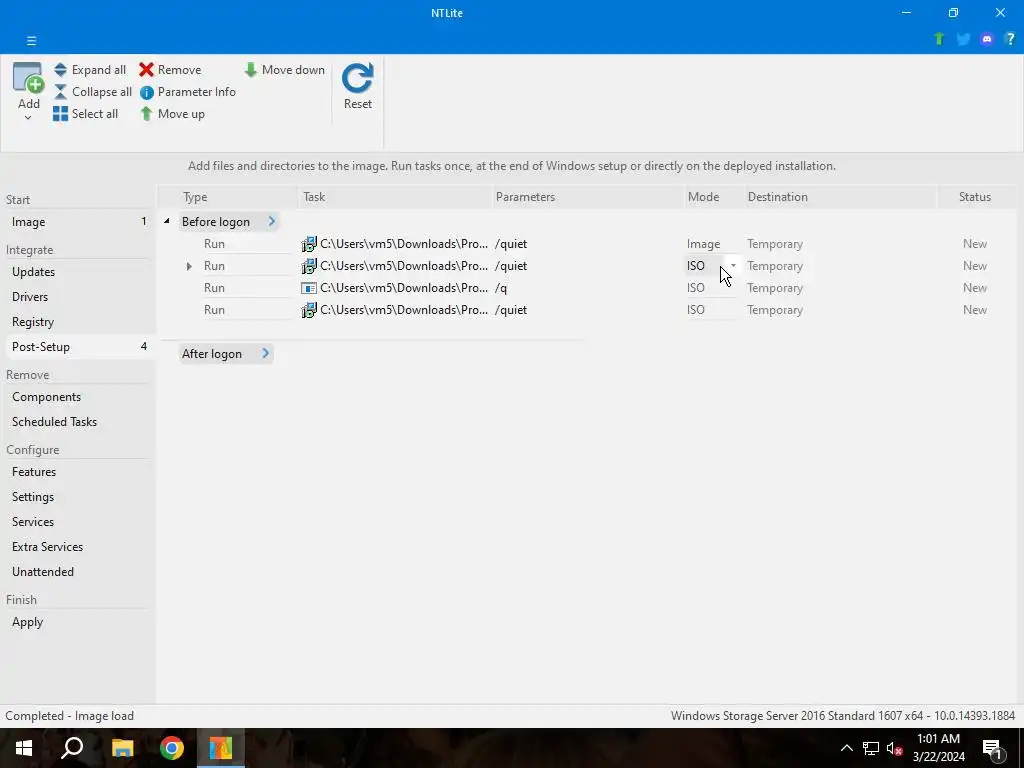Move the selected item down
Image resolution: width=1024 pixels, height=768 pixels.
[x=284, y=70]
